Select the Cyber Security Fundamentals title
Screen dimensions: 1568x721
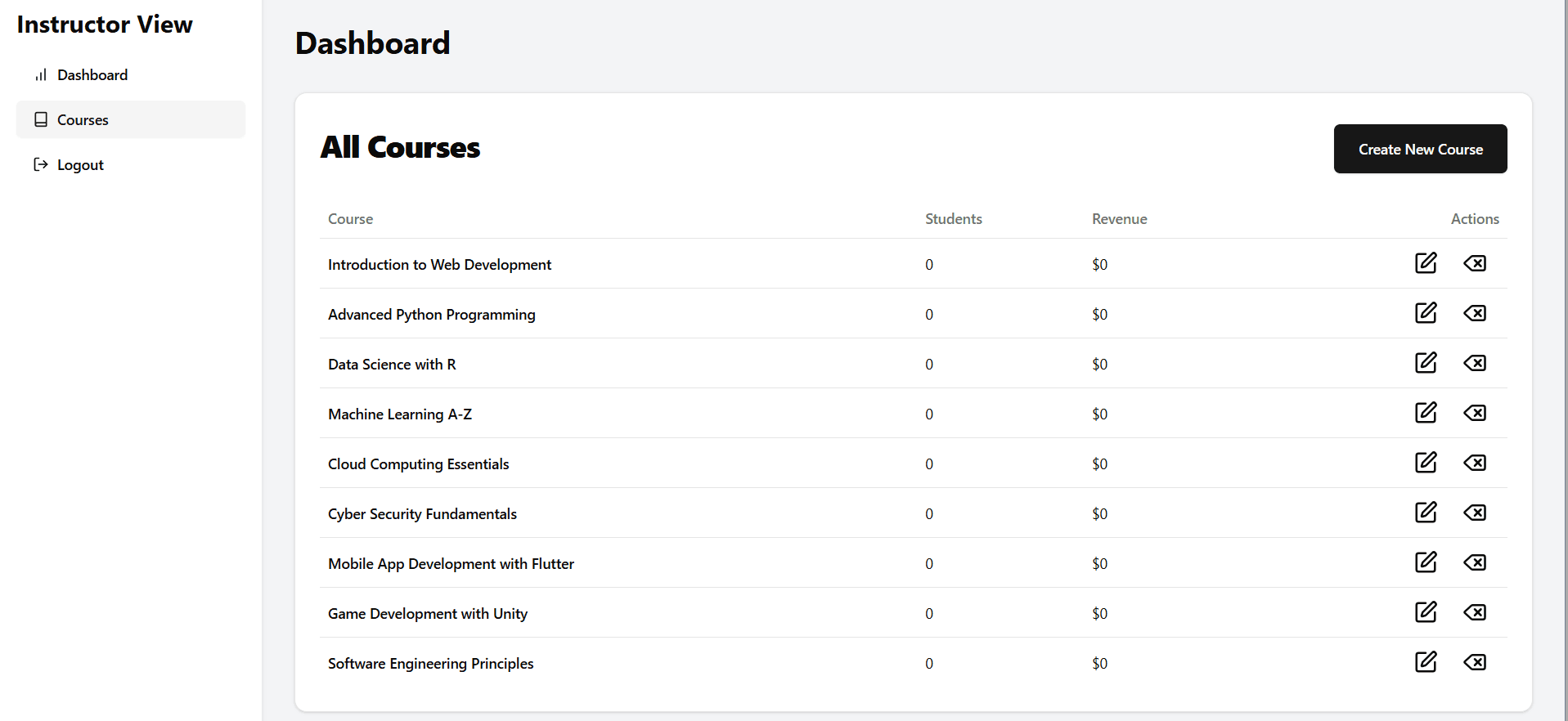(x=422, y=514)
